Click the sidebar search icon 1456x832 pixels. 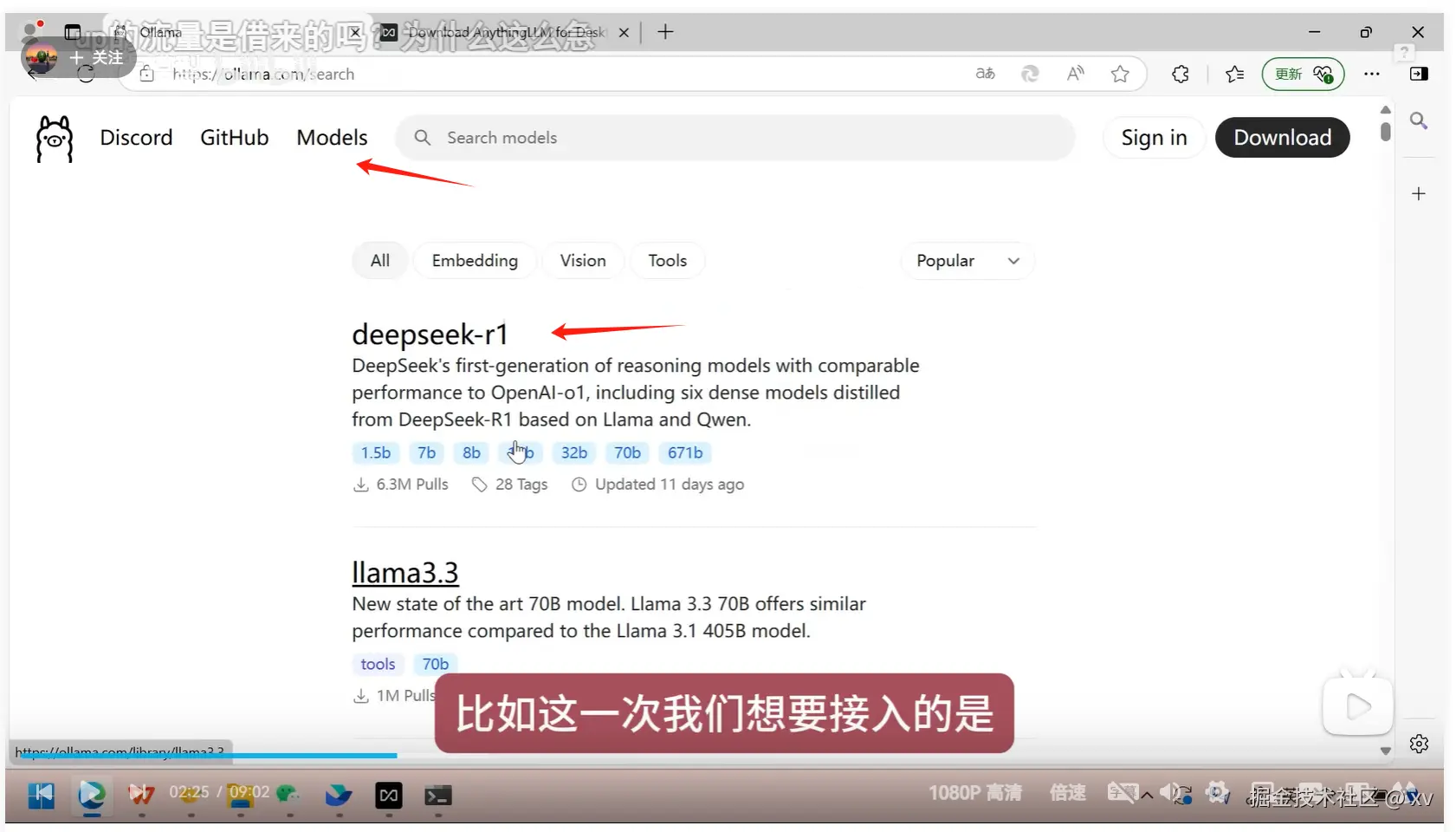pos(1419,120)
